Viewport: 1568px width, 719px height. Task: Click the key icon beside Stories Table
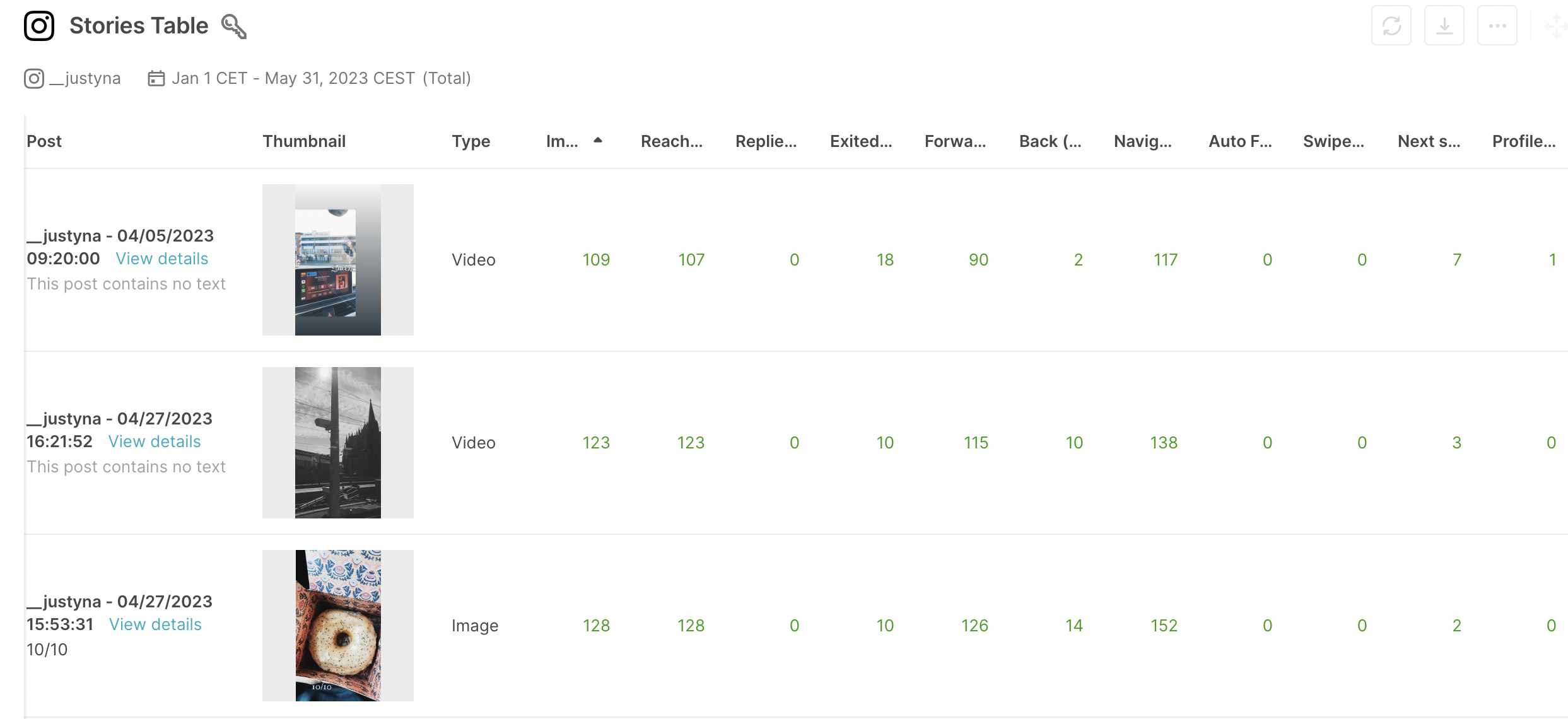pos(233,26)
